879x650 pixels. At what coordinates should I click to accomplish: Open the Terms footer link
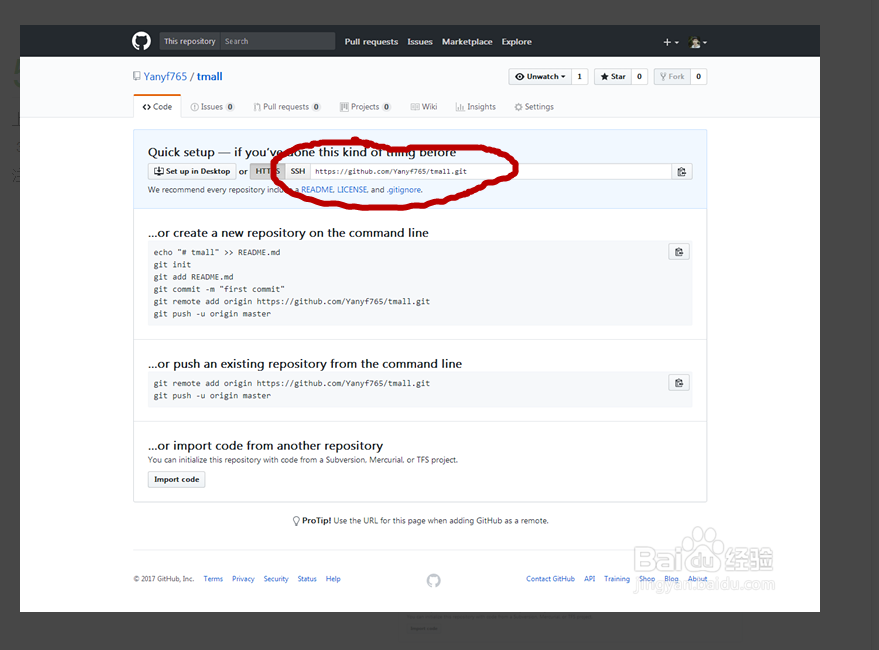point(213,579)
